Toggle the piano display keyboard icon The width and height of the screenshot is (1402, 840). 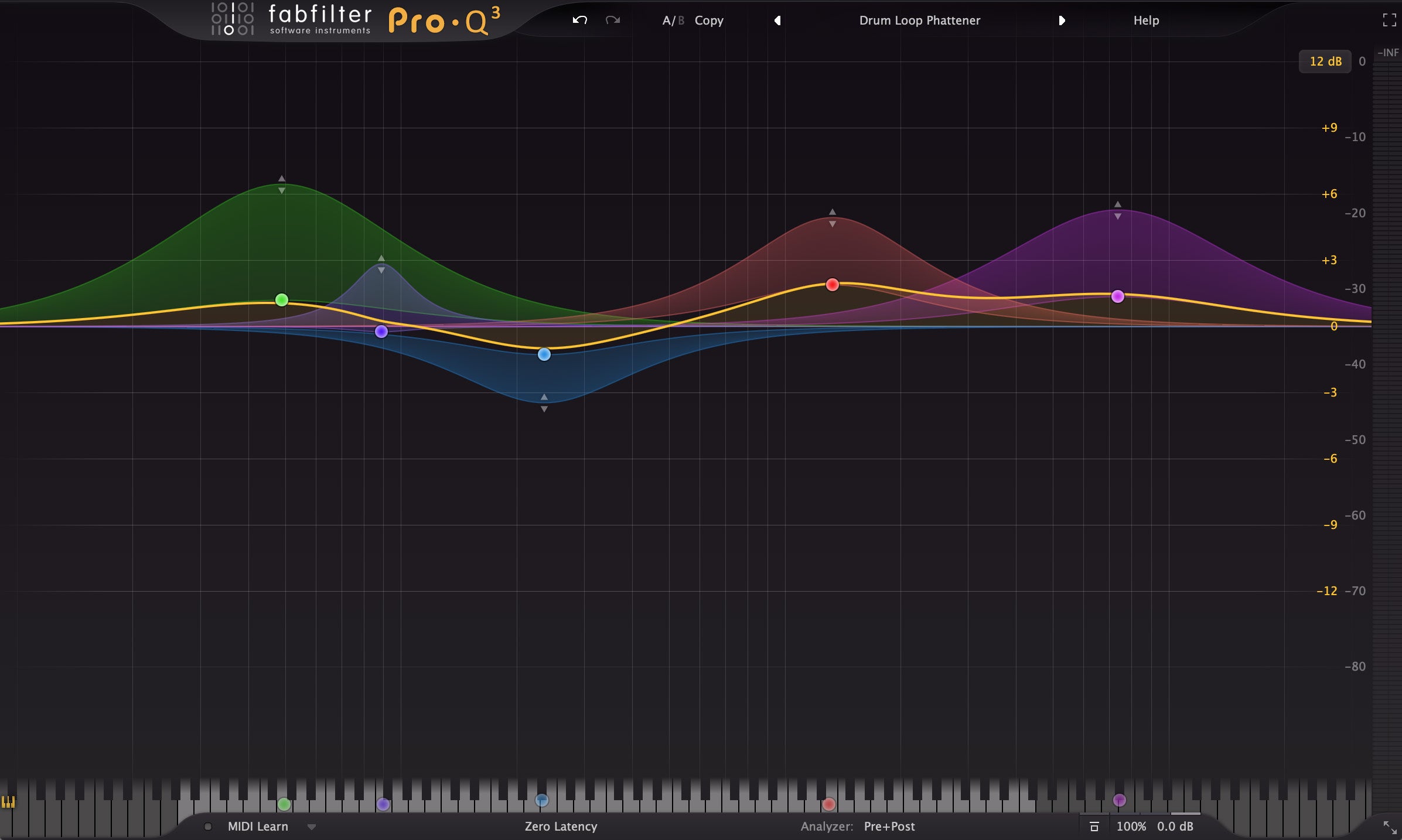pyautogui.click(x=8, y=802)
